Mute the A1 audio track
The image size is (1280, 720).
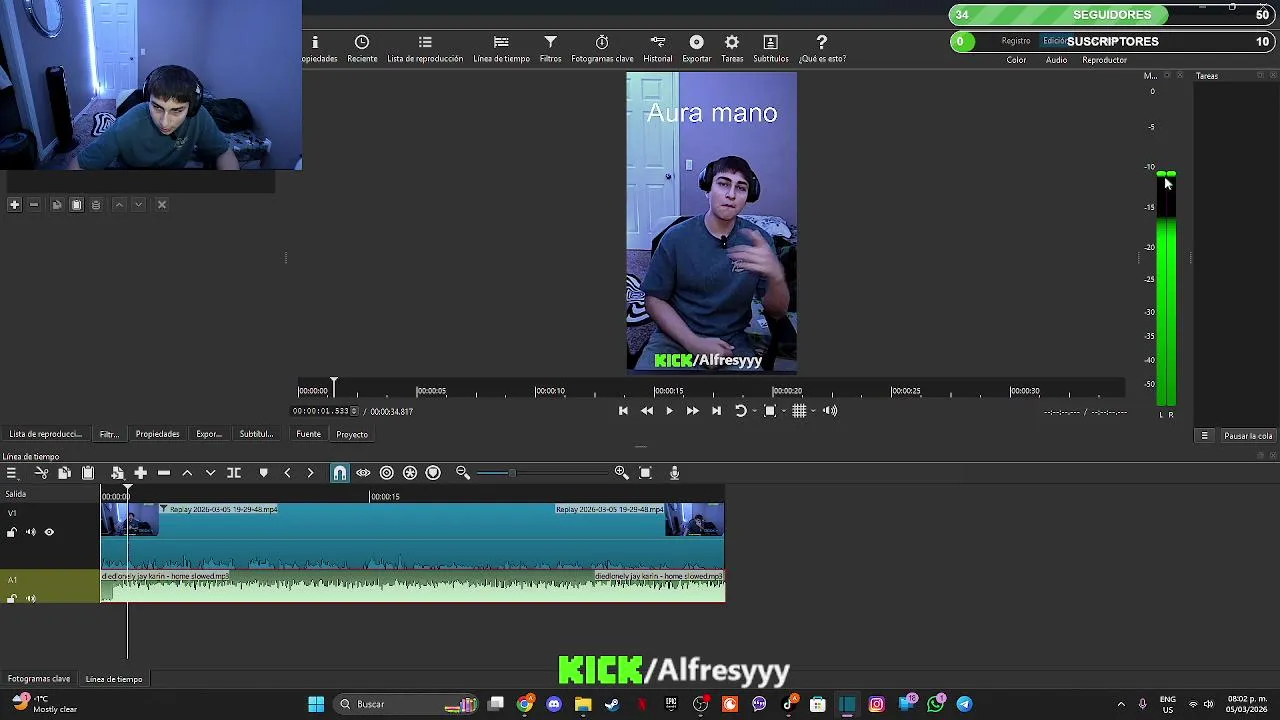30,599
